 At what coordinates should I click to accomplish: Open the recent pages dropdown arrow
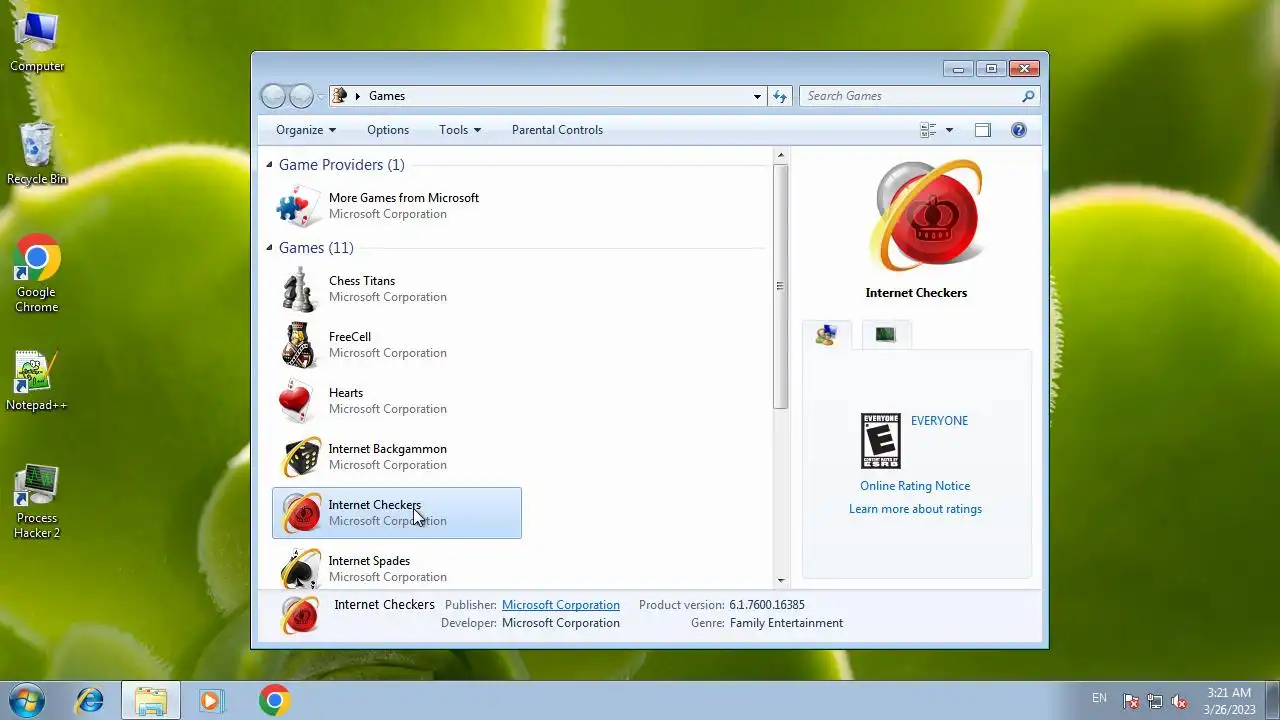pos(321,96)
